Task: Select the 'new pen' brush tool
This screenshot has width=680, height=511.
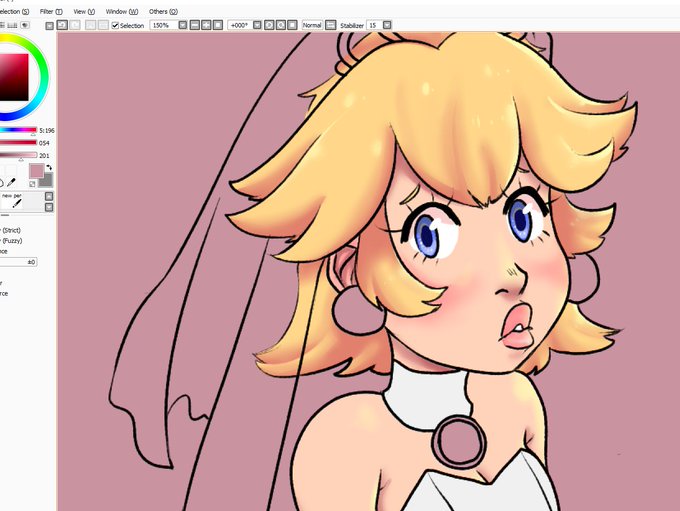Action: click(x=11, y=202)
